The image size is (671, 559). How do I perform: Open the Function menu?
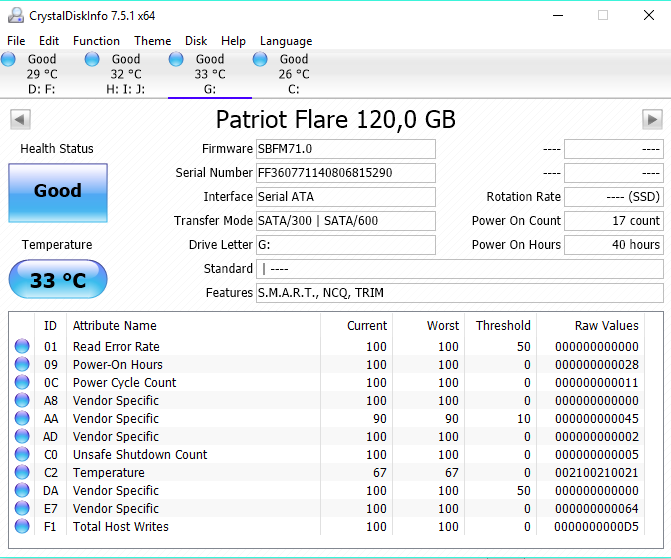96,41
